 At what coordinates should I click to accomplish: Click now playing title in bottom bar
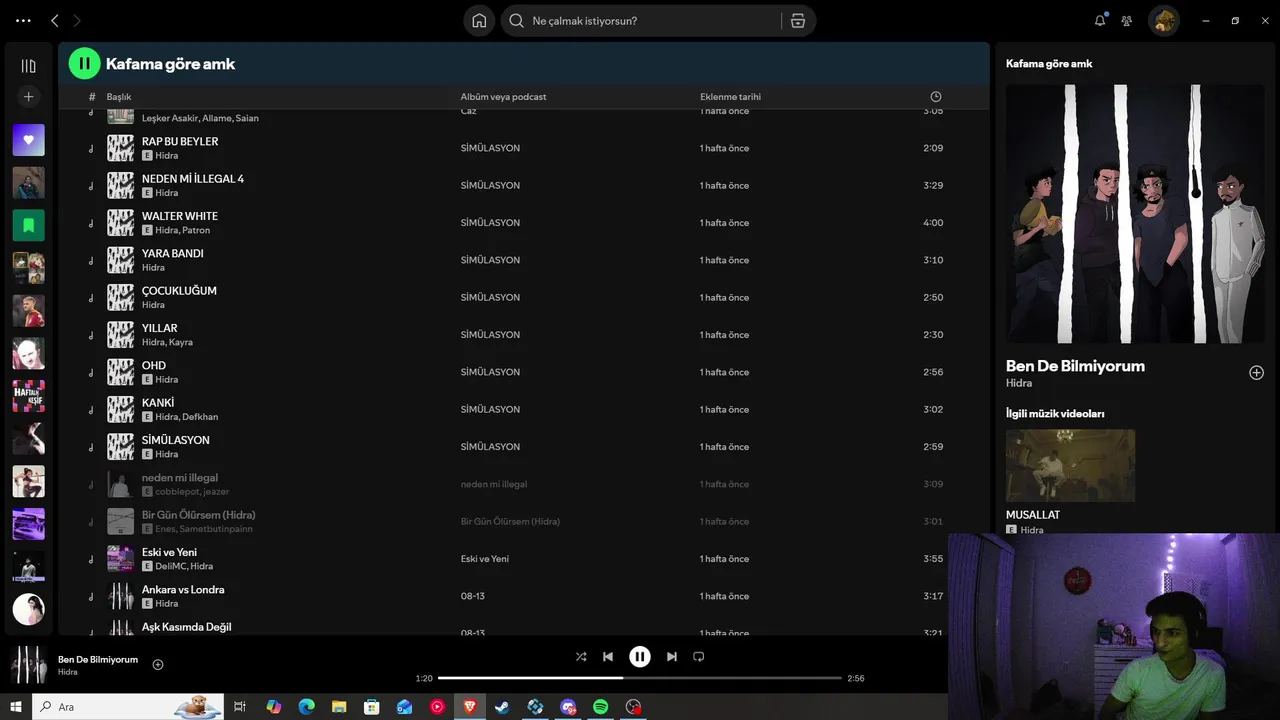98,660
